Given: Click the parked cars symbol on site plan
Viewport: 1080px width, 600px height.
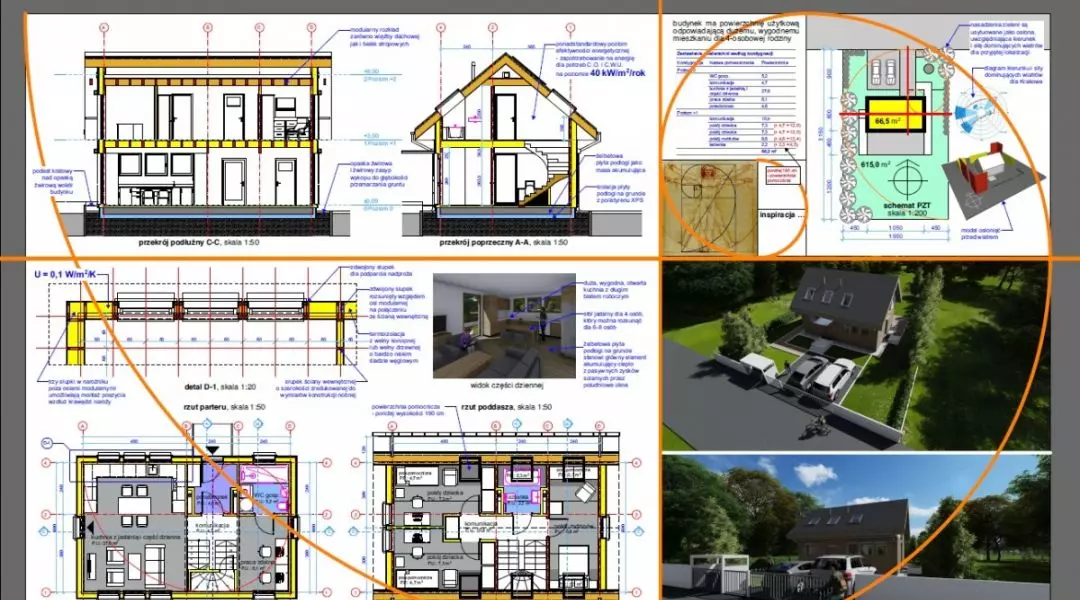Looking at the screenshot, I should [x=883, y=71].
